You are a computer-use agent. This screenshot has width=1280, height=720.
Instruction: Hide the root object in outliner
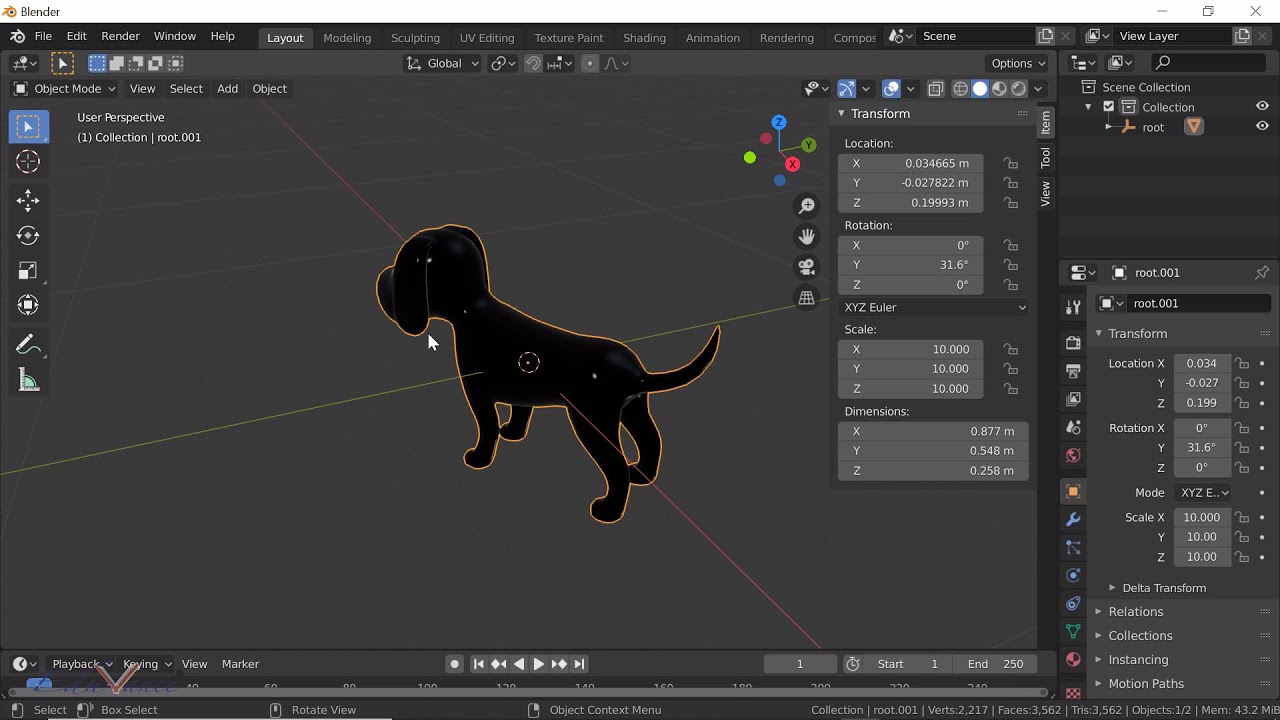pos(1262,127)
